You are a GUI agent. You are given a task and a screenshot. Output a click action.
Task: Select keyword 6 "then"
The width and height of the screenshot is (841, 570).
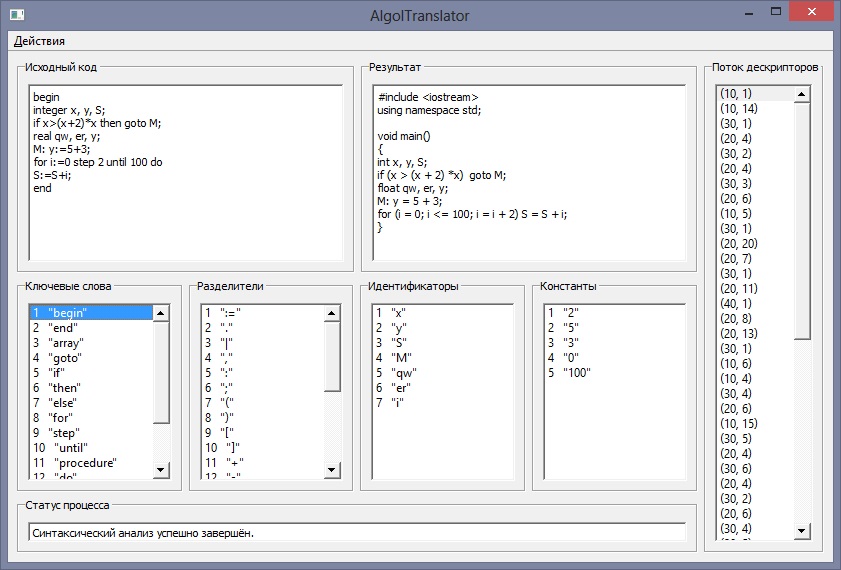[91, 388]
